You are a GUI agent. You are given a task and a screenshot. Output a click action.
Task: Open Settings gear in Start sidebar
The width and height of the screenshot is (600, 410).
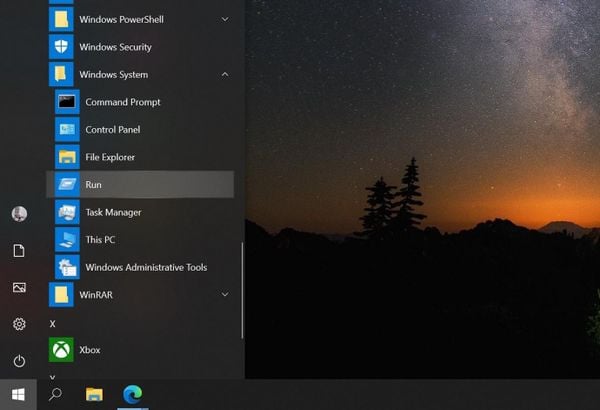point(19,324)
